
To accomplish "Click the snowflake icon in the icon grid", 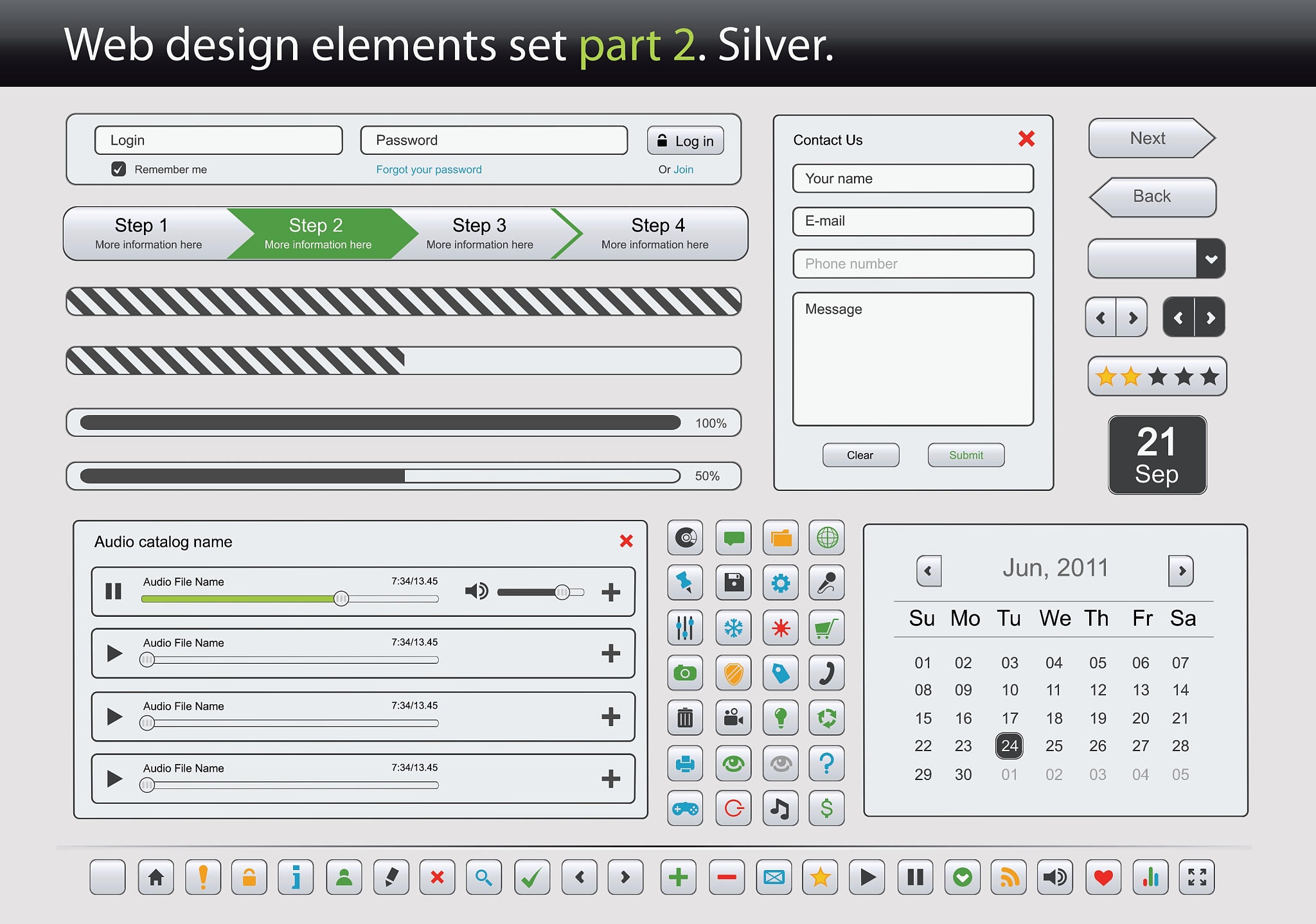I will point(733,628).
